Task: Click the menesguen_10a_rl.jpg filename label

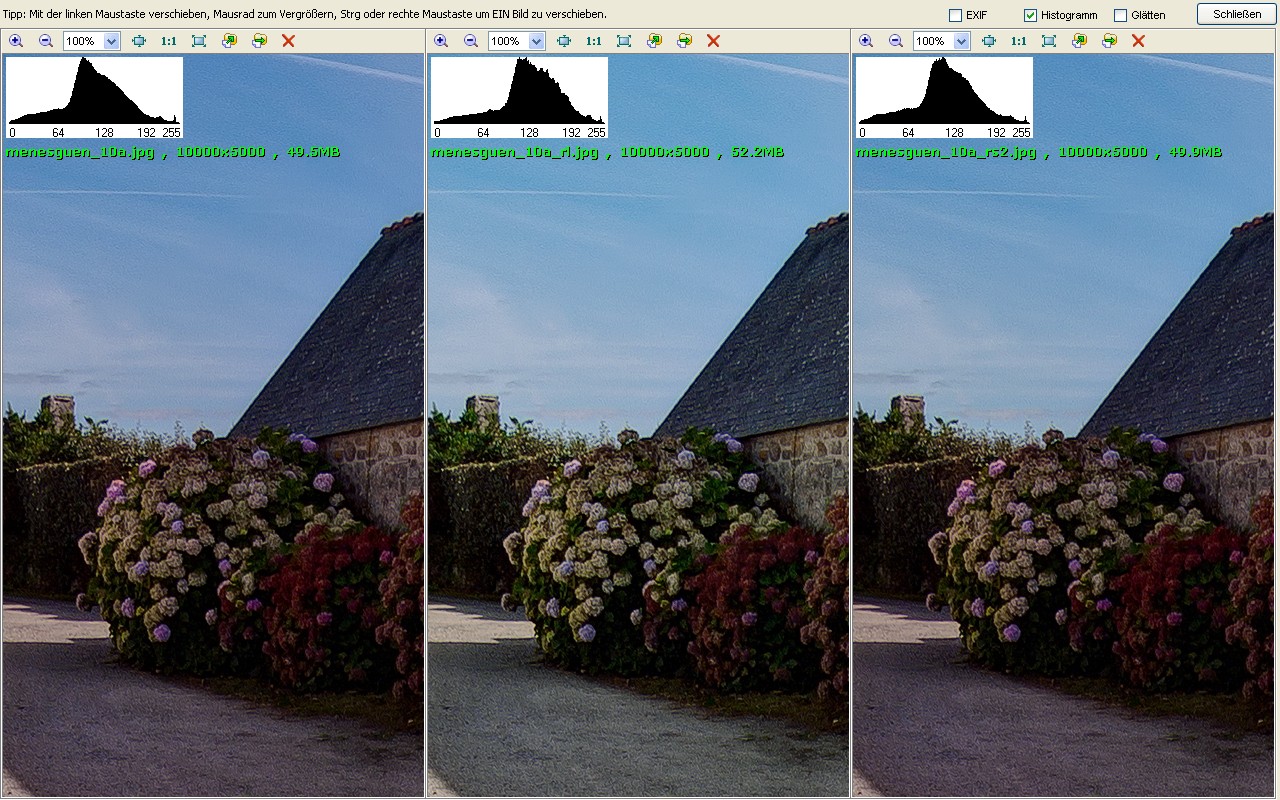Action: click(x=515, y=152)
